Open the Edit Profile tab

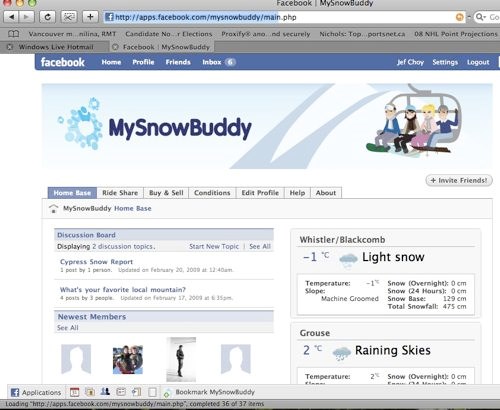coord(260,193)
